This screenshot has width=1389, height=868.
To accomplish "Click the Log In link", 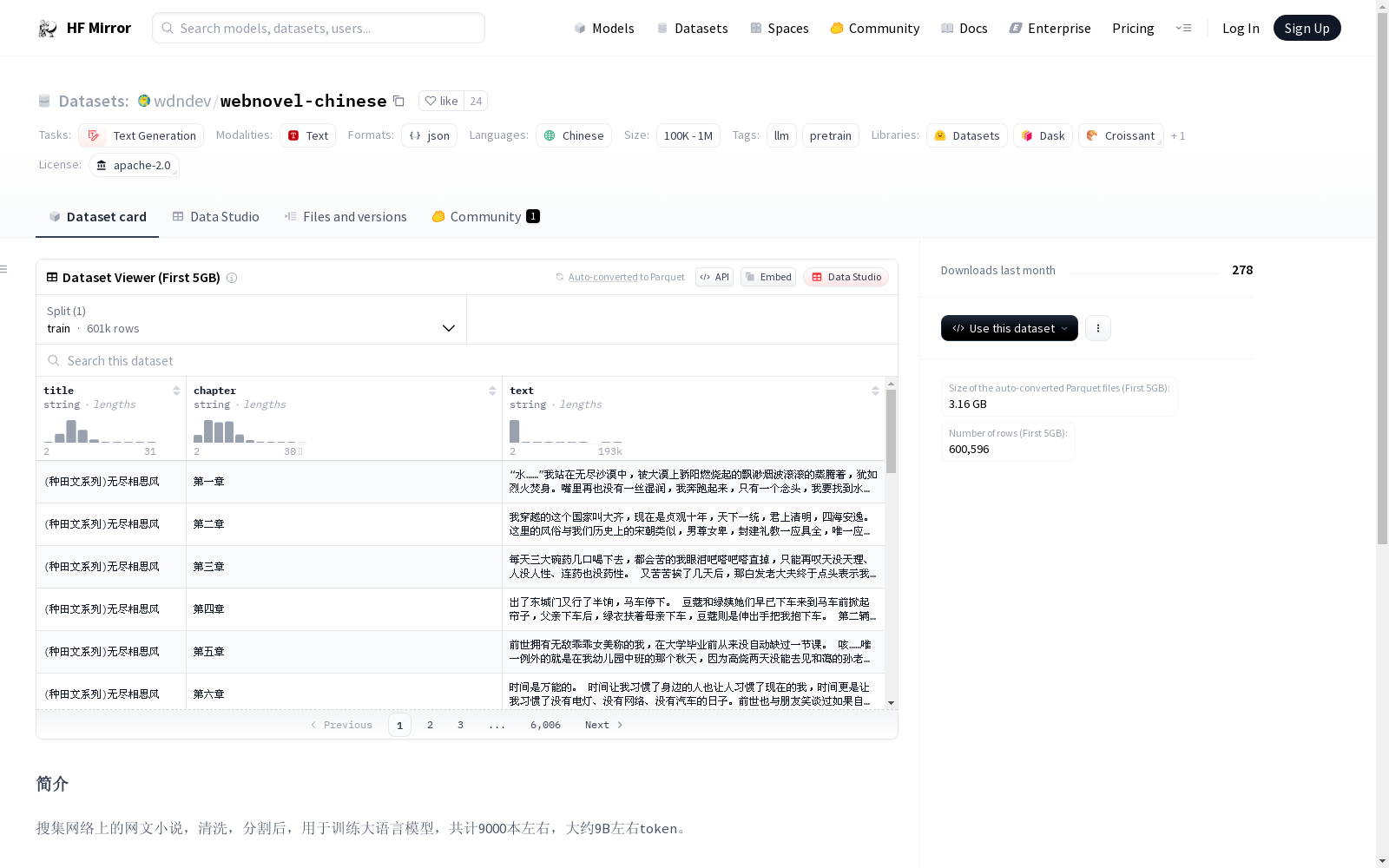I will [1241, 28].
